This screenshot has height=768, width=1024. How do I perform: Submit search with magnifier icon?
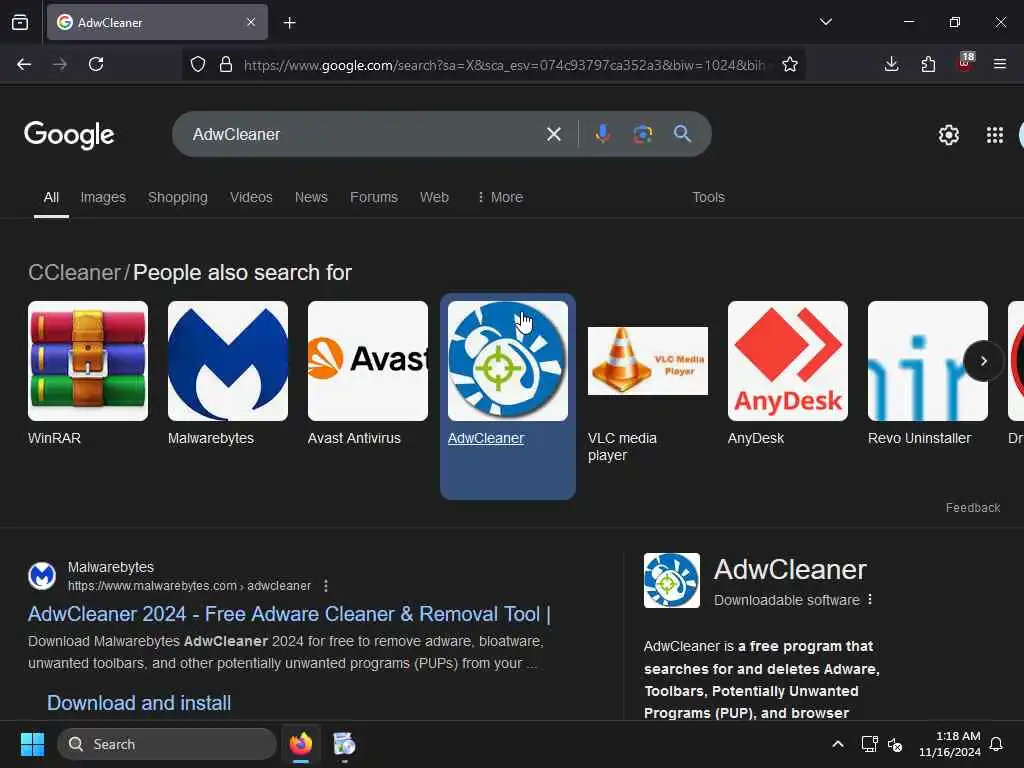click(682, 134)
